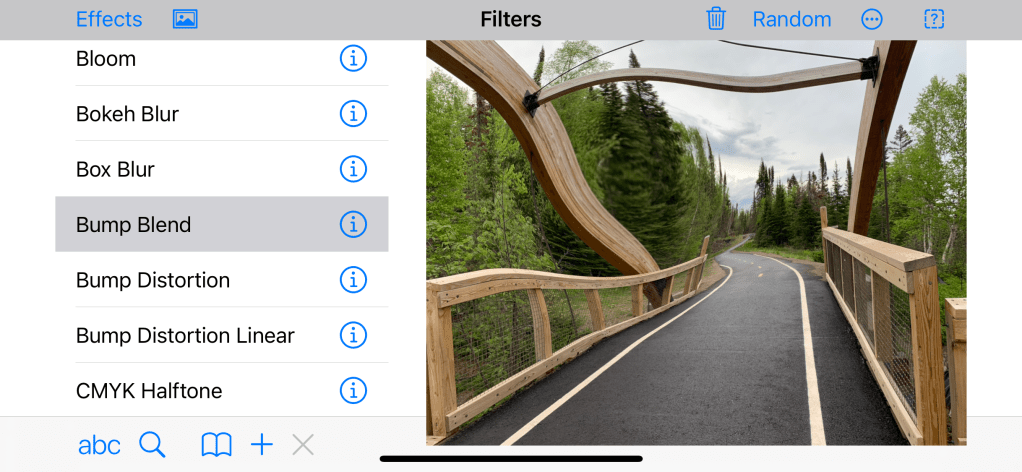Tap the gray X remove icon
This screenshot has width=1022, height=472.
tap(303, 445)
